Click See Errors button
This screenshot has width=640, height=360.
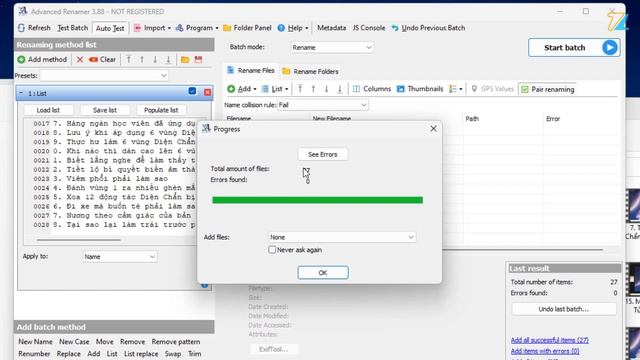click(x=322, y=154)
